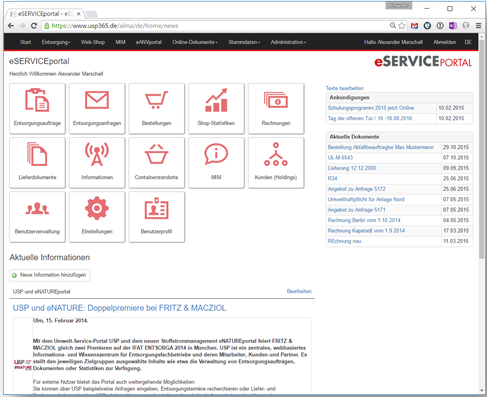Click the Neue Information hinzufügen button
The width and height of the screenshot is (487, 397).
click(50, 275)
